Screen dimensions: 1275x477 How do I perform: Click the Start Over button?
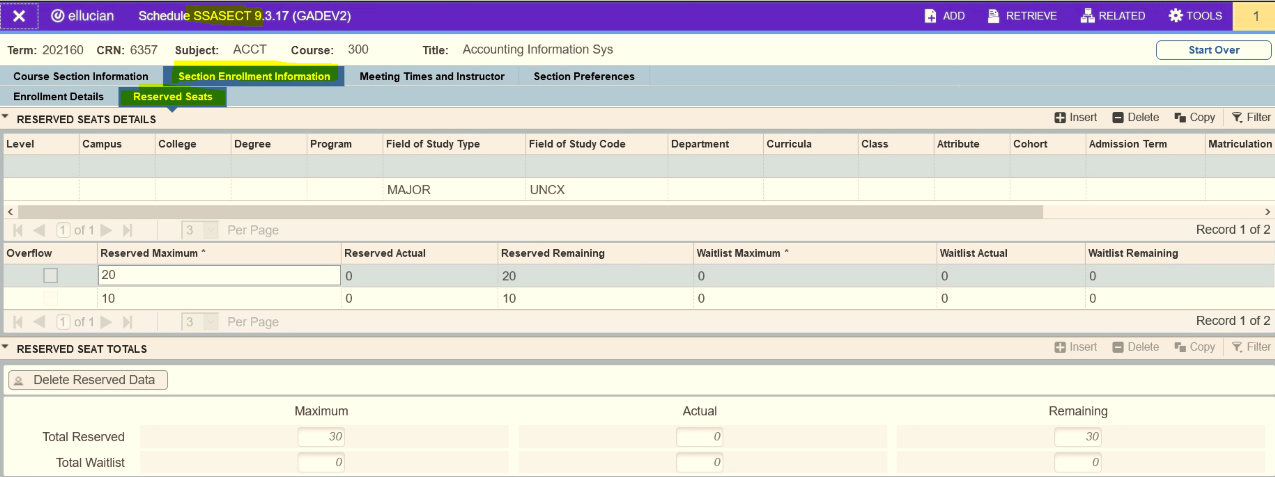(x=1213, y=50)
